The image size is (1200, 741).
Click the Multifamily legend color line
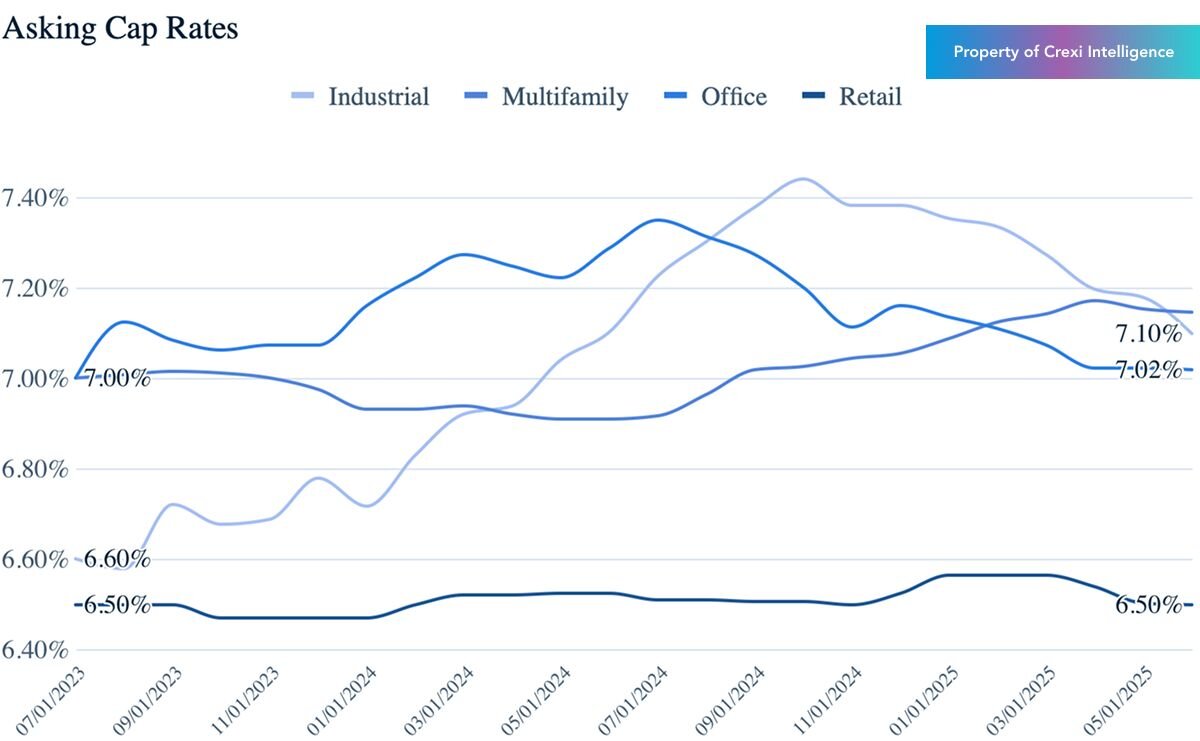477,97
